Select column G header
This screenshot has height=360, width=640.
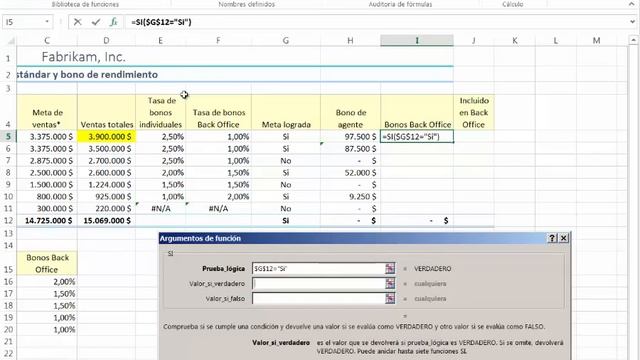pyautogui.click(x=286, y=40)
